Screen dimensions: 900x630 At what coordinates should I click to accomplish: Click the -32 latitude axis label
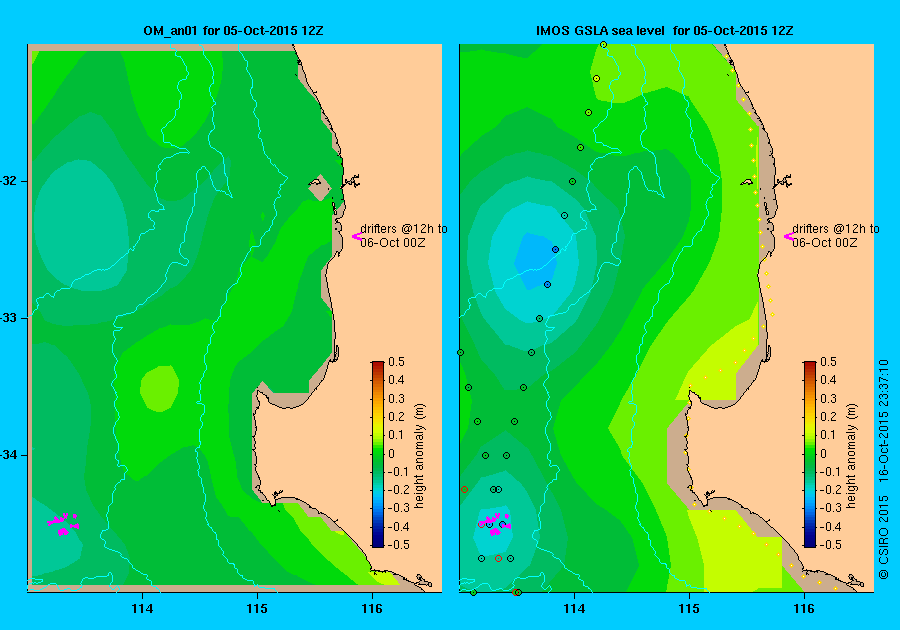point(9,181)
